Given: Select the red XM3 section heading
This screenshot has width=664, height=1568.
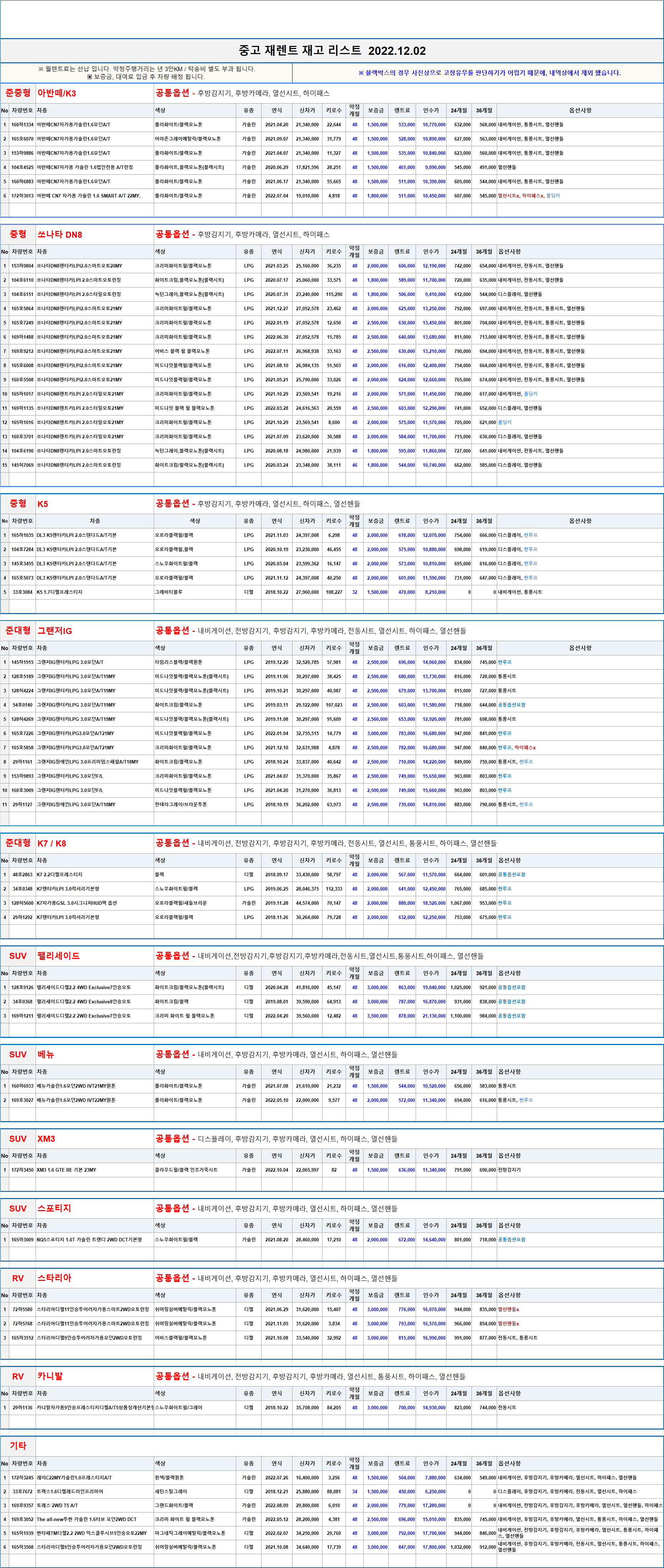Looking at the screenshot, I should tap(46, 1139).
